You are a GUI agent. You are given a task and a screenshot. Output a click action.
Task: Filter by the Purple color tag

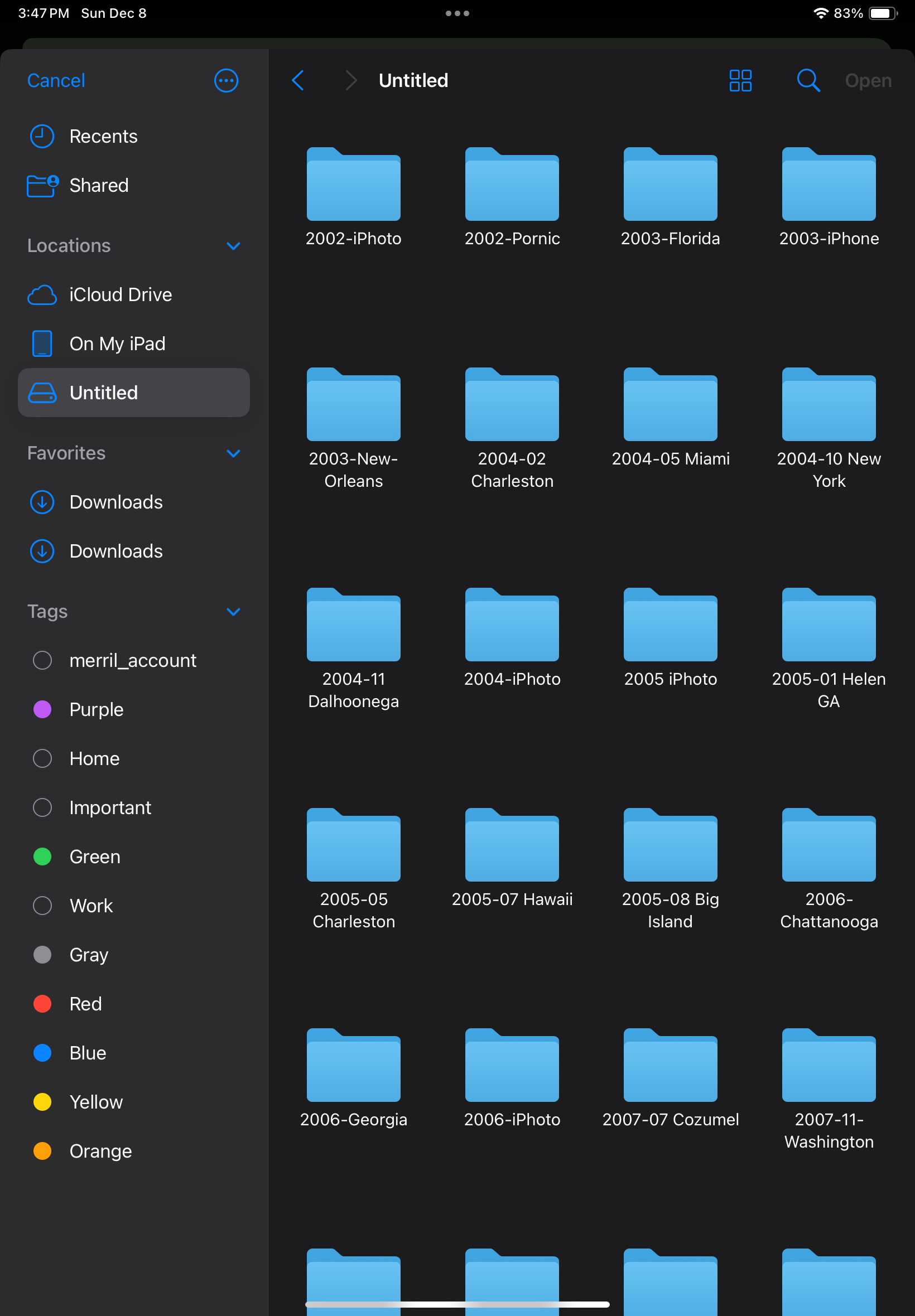click(97, 709)
